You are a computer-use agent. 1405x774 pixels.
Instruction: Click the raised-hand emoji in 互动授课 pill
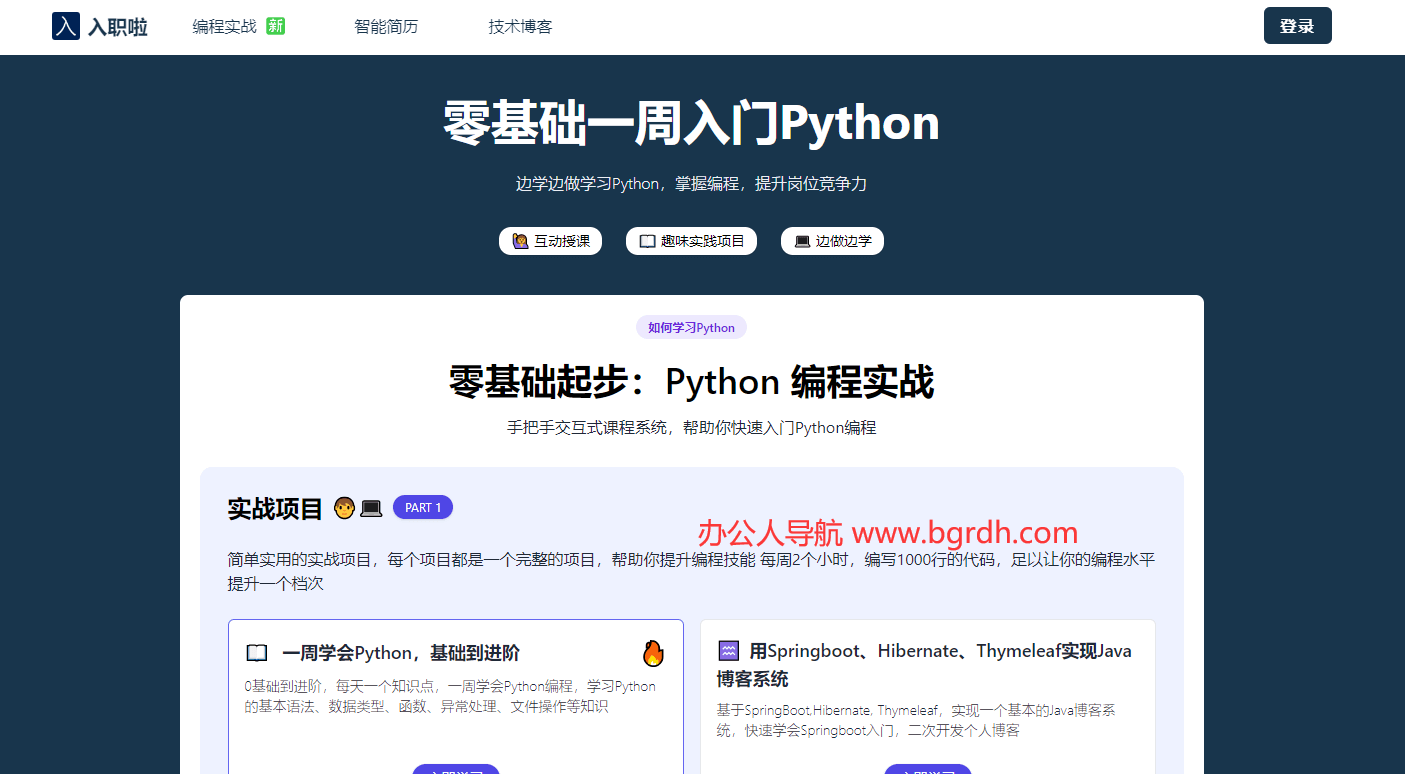520,241
